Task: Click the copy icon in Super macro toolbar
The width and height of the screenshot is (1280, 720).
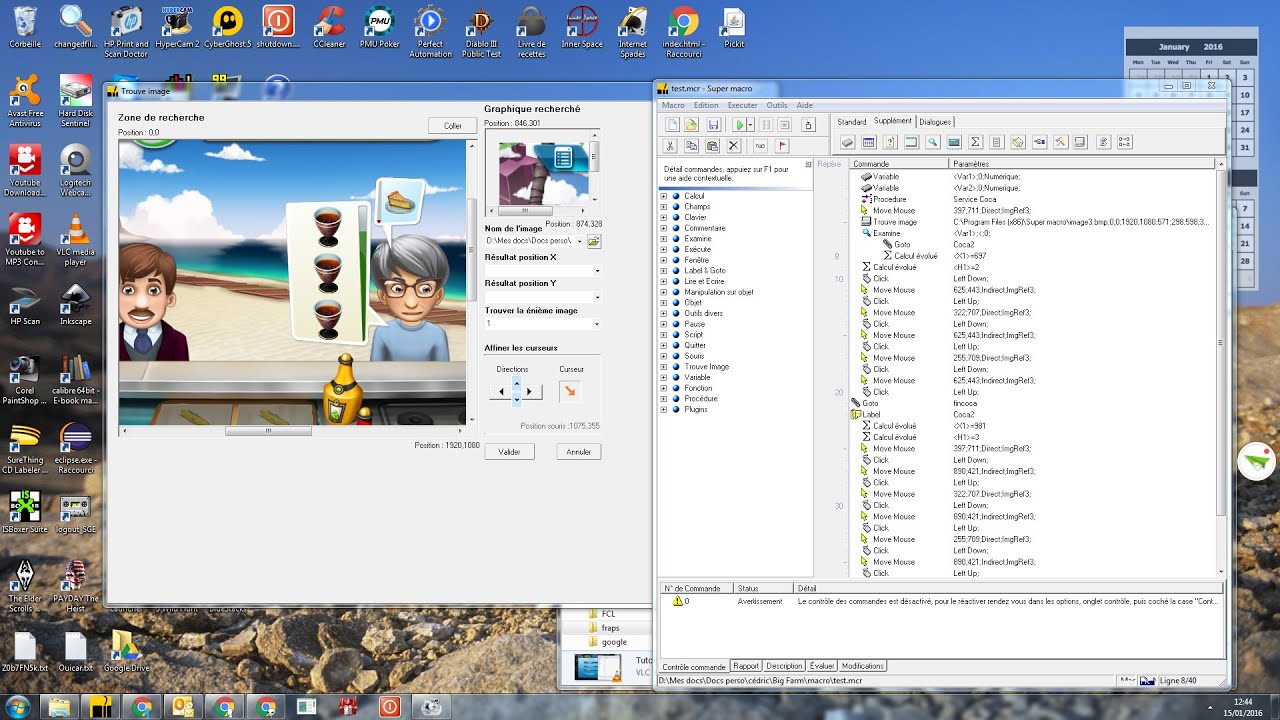Action: point(691,146)
